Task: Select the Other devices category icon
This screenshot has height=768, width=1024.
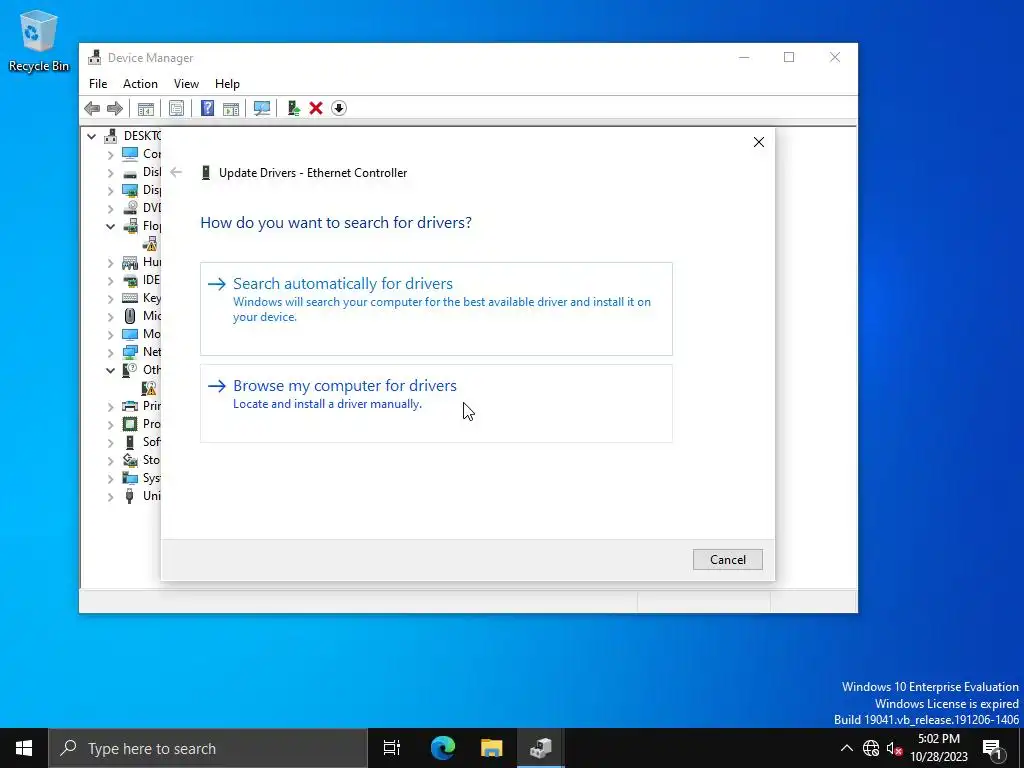Action: pos(130,370)
